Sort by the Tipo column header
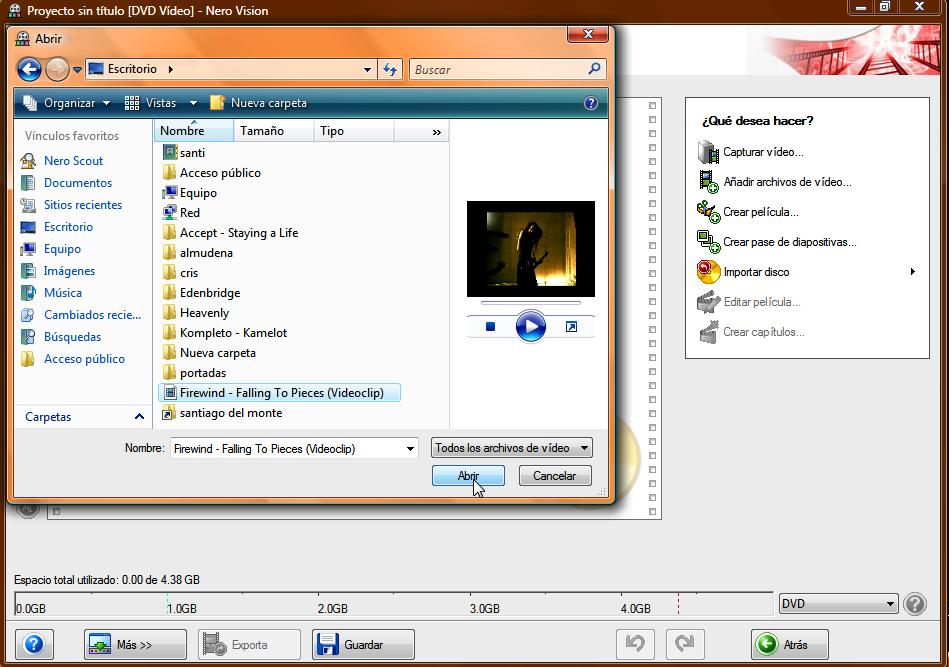949x667 pixels. pos(353,131)
